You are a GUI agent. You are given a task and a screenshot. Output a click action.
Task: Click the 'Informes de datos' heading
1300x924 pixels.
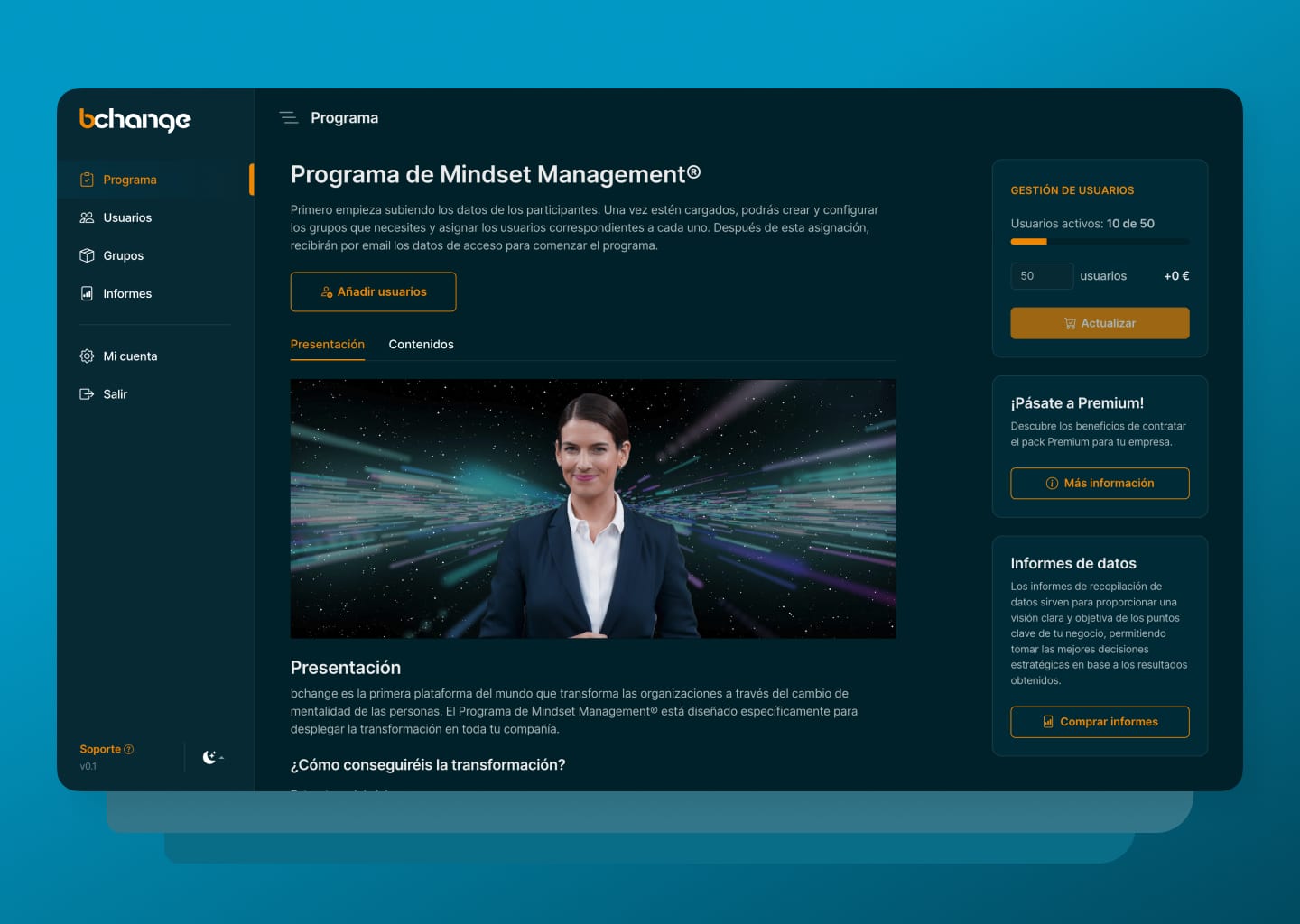[1073, 563]
